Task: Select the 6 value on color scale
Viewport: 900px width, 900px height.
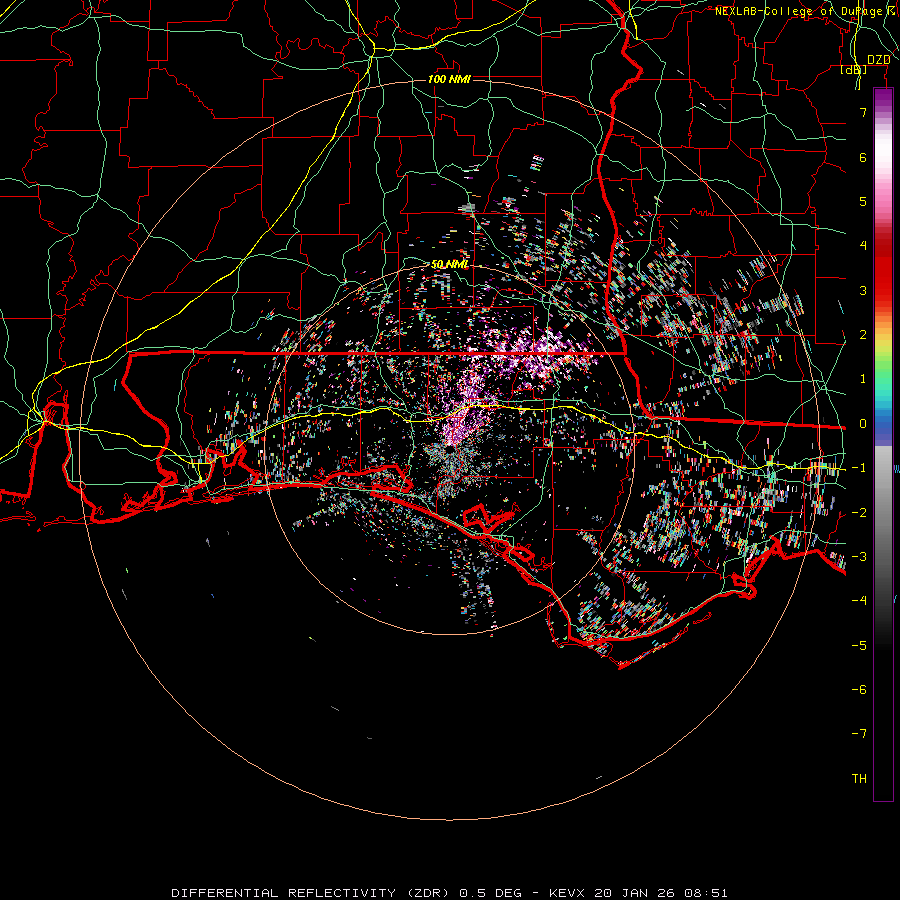Action: [863, 157]
